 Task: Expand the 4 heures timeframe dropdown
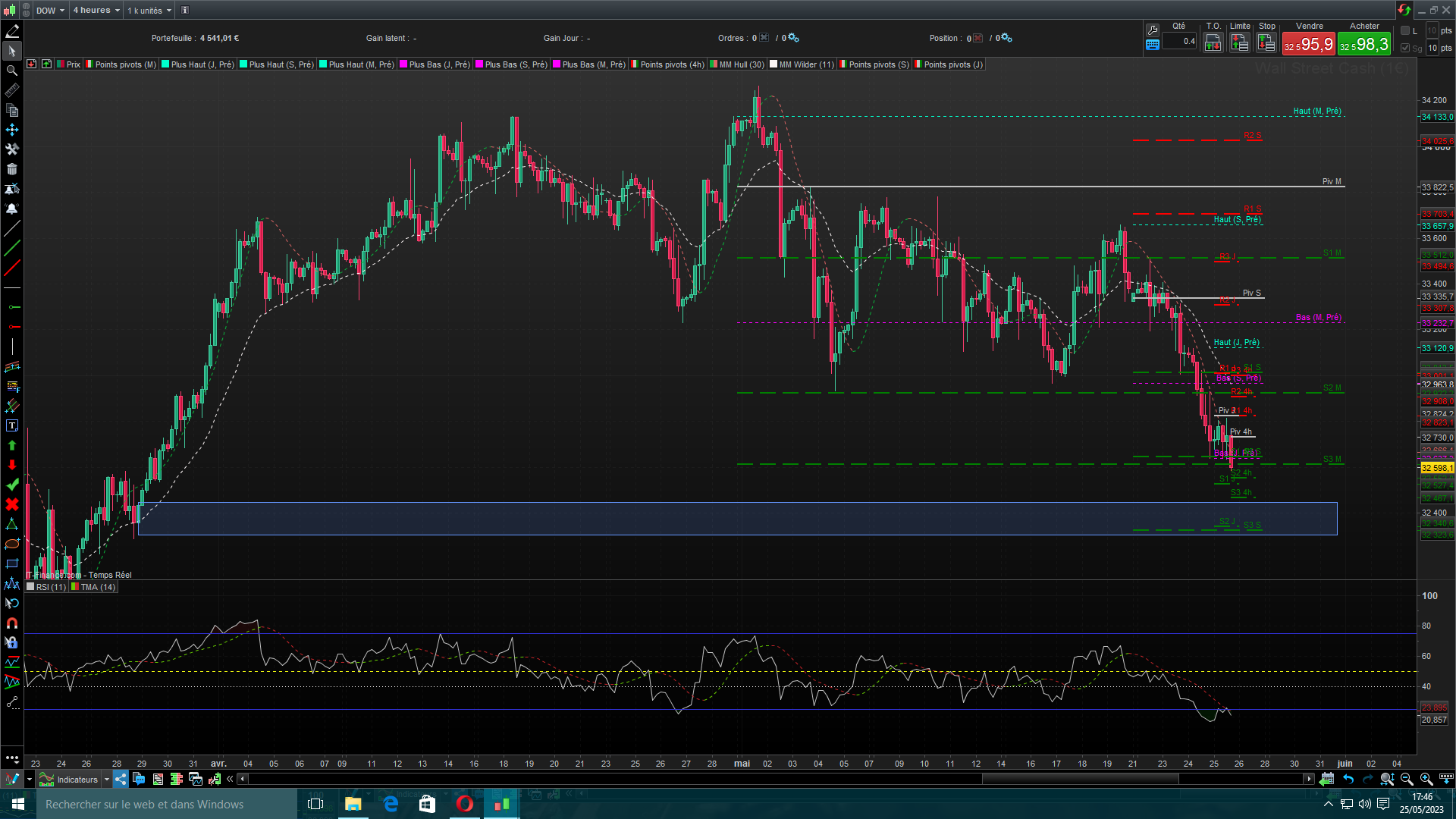[96, 10]
